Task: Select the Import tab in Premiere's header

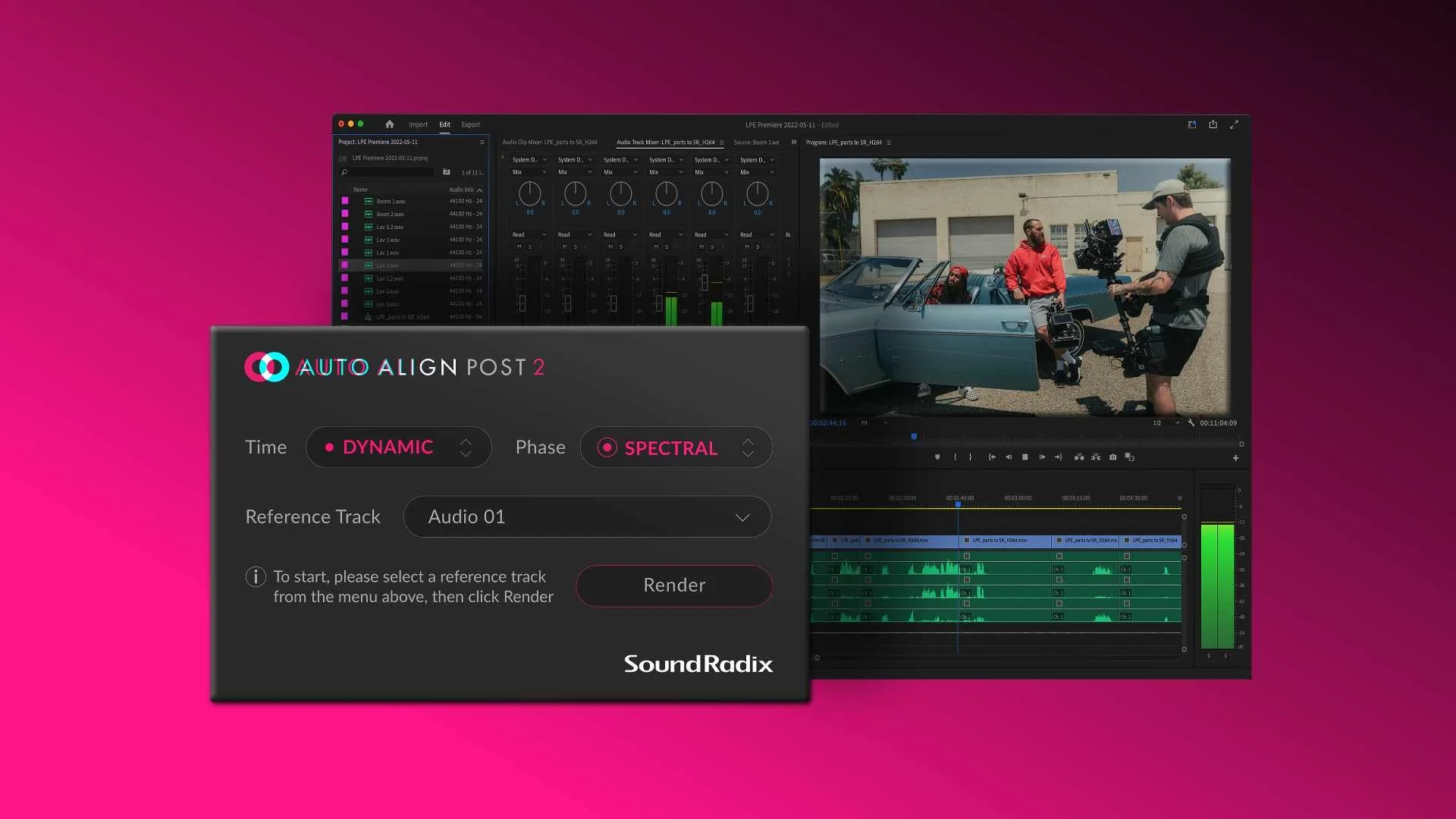Action: [419, 124]
